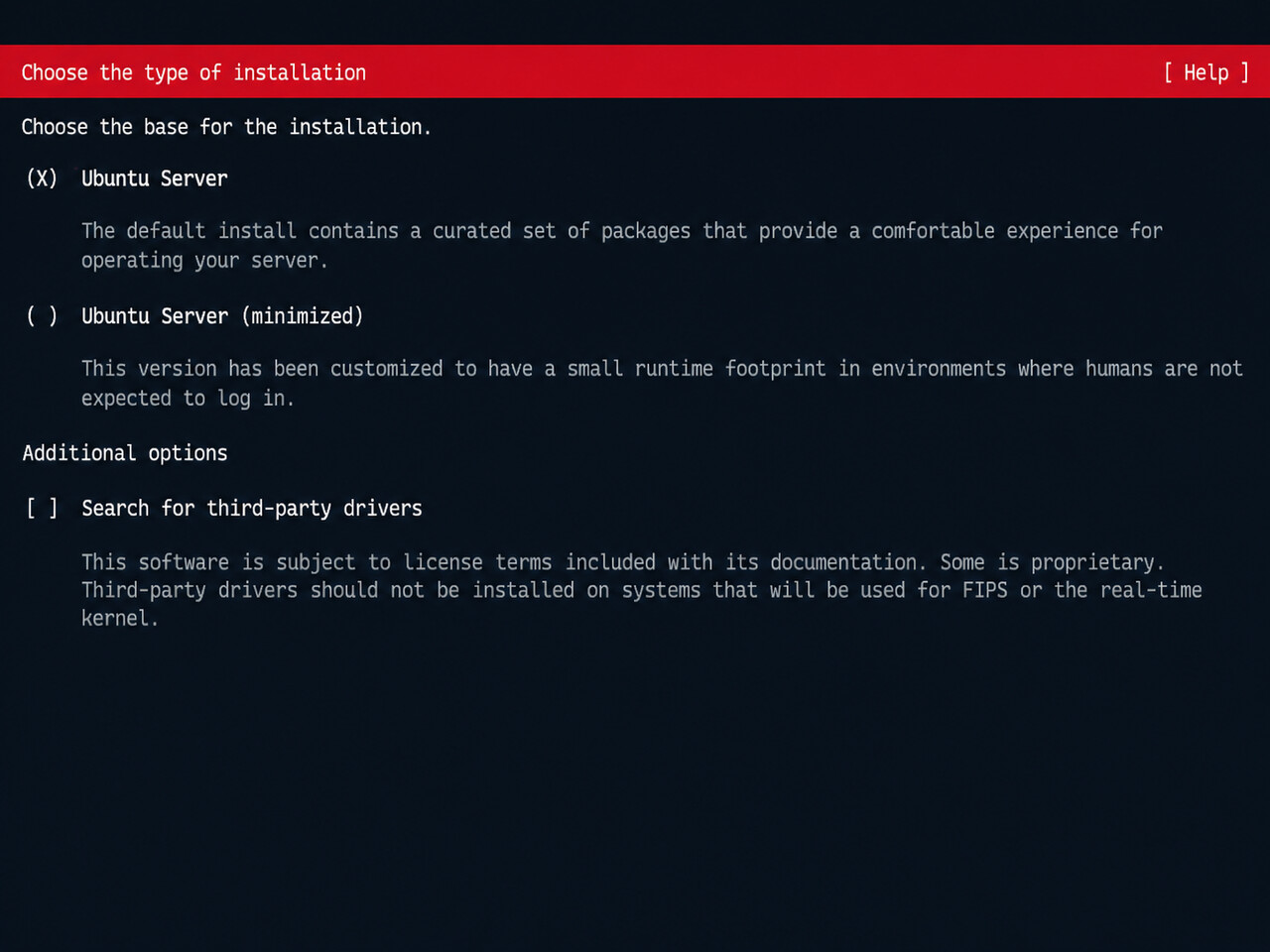The image size is (1270, 952).
Task: Click "expected to log in." description line
Action: 188,399
